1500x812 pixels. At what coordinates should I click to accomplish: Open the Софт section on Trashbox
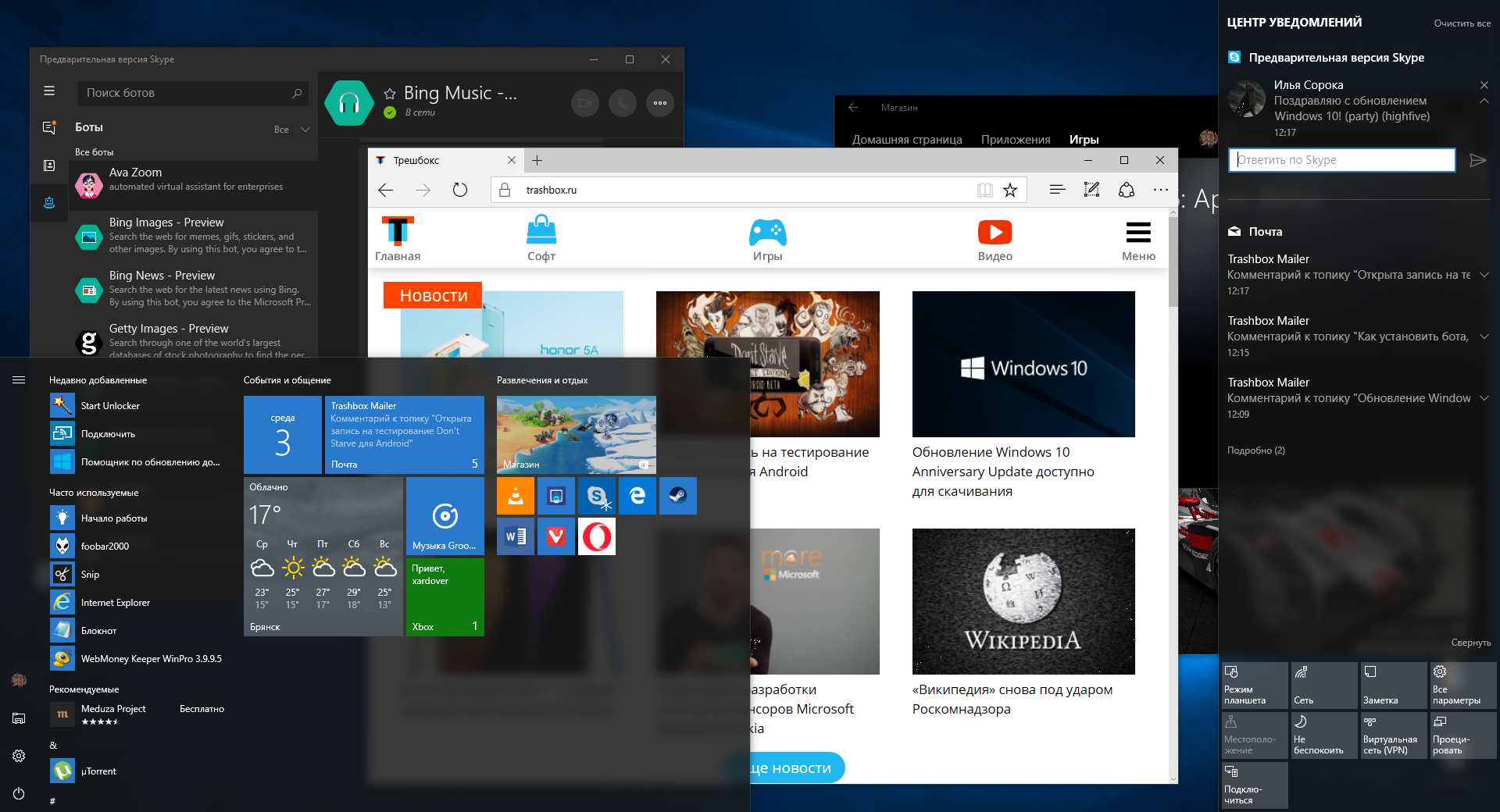tap(541, 239)
